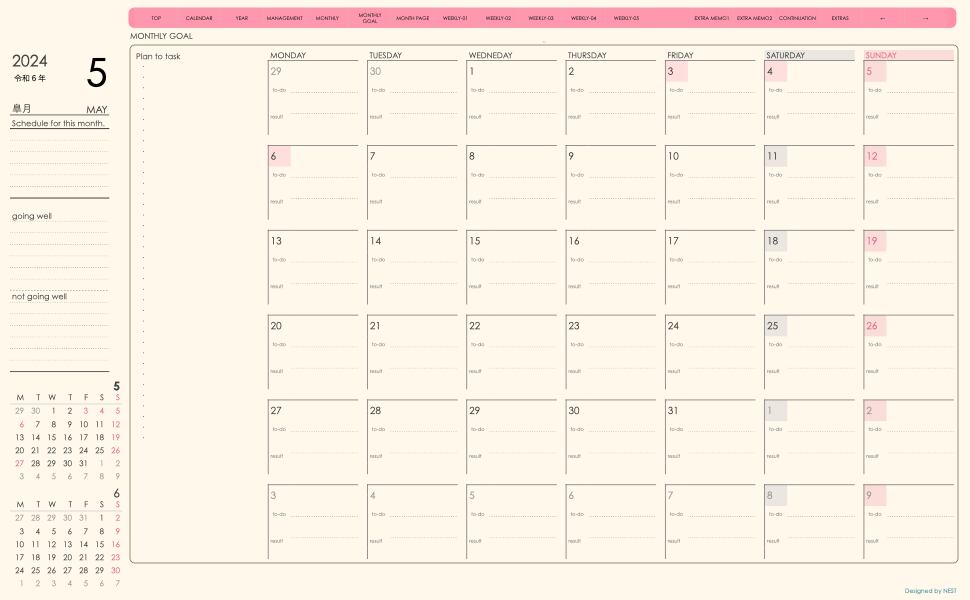Select day 27 in the main grid
Viewport: 970px width, 600px height.
(276, 410)
